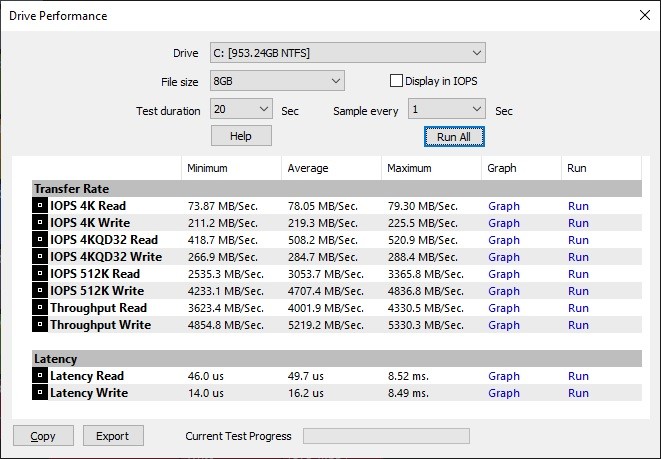Run the Latency Write test
The width and height of the screenshot is (661, 459).
click(x=578, y=393)
